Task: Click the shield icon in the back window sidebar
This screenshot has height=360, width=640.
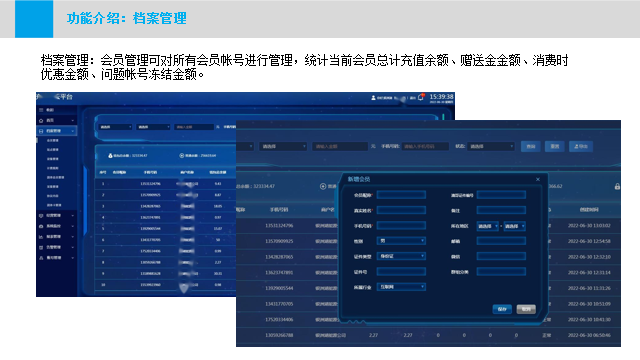Action: click(x=41, y=216)
